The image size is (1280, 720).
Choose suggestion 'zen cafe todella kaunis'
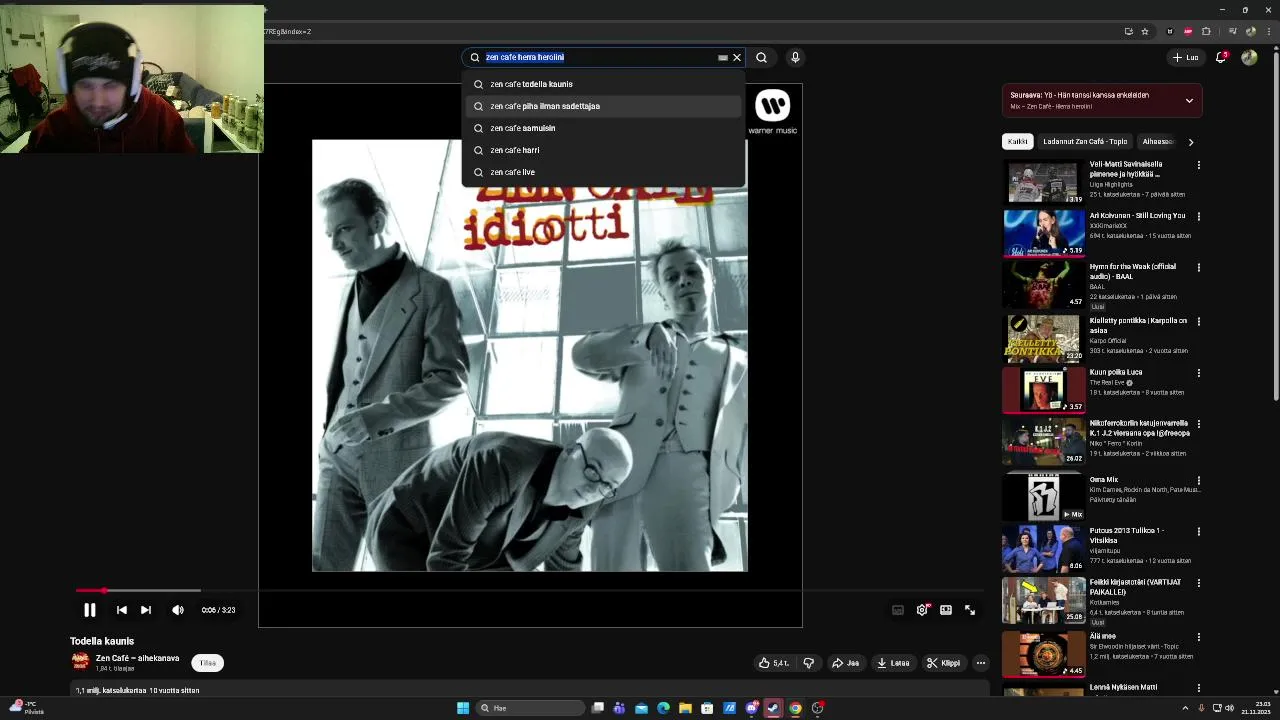pos(603,84)
